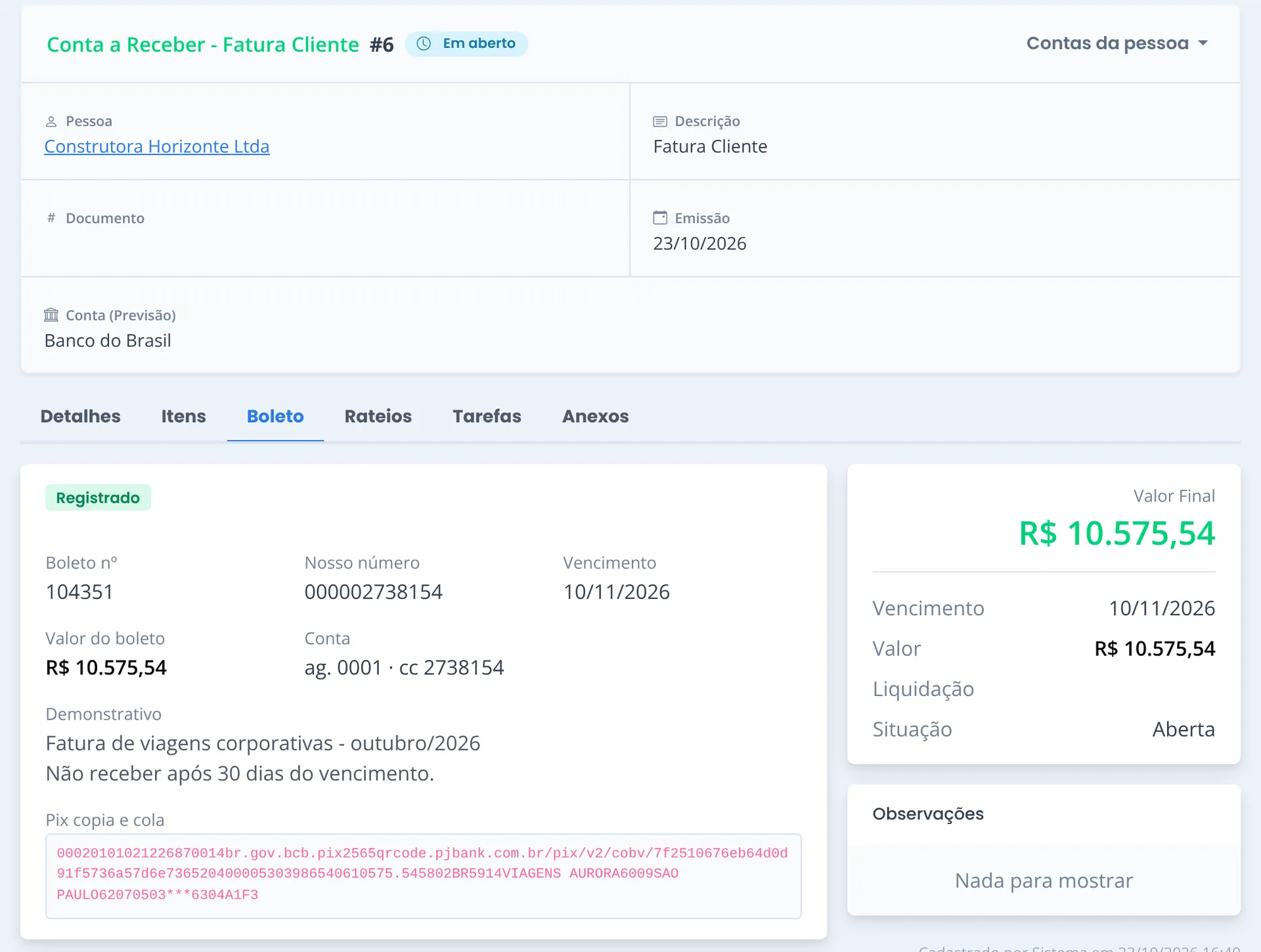Open the Anexos tab
This screenshot has height=952, width=1261.
coord(596,416)
